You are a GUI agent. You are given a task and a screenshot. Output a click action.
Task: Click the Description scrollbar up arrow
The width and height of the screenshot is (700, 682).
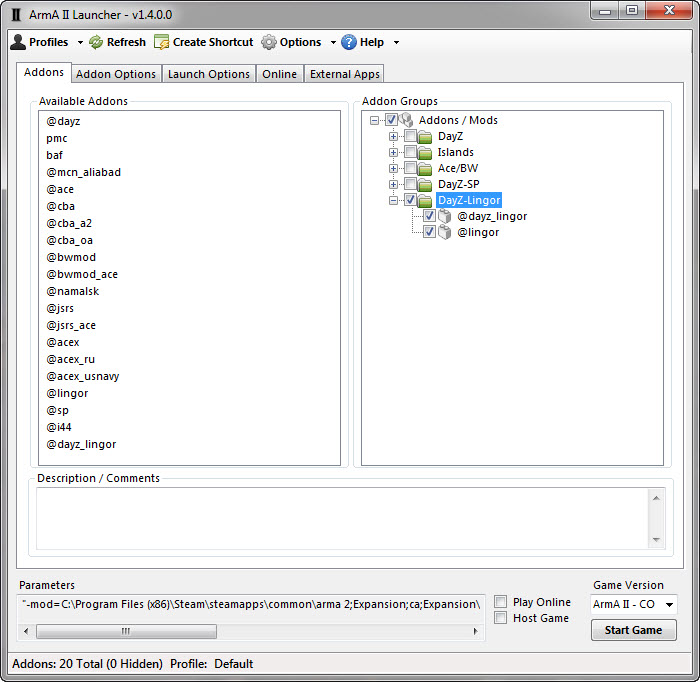[x=656, y=498]
